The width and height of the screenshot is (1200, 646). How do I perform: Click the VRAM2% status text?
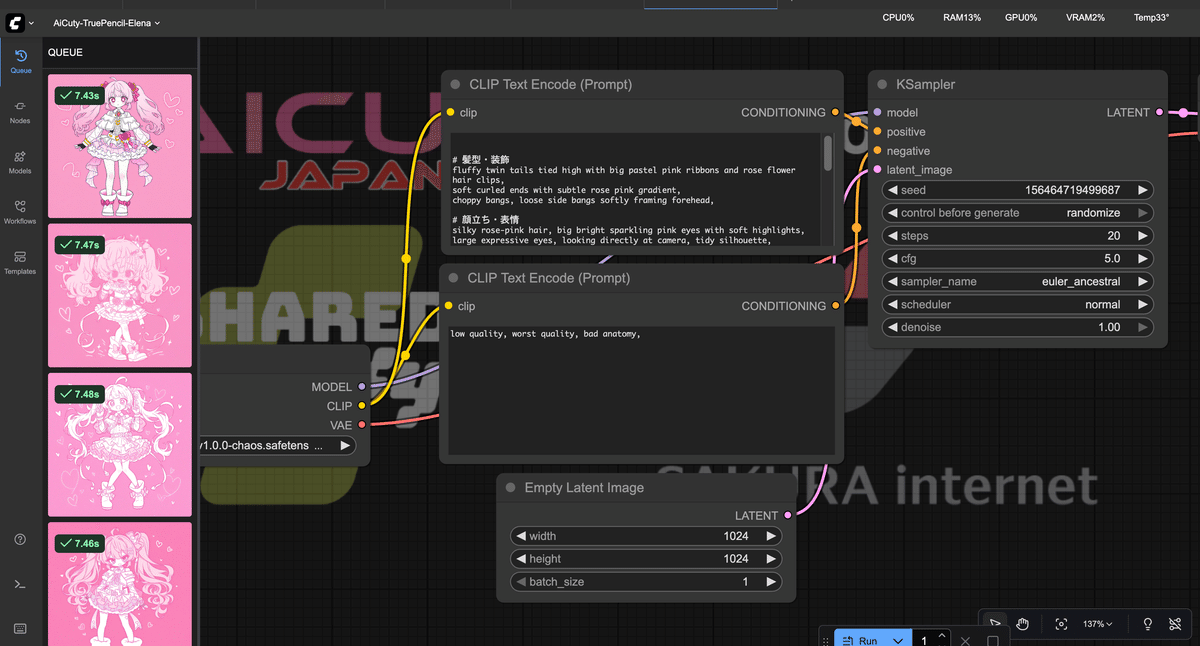point(1086,17)
